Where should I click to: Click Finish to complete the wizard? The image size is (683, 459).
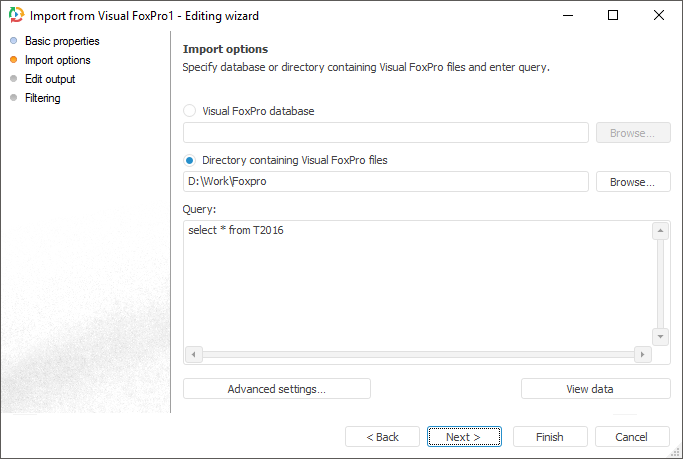pyautogui.click(x=549, y=437)
